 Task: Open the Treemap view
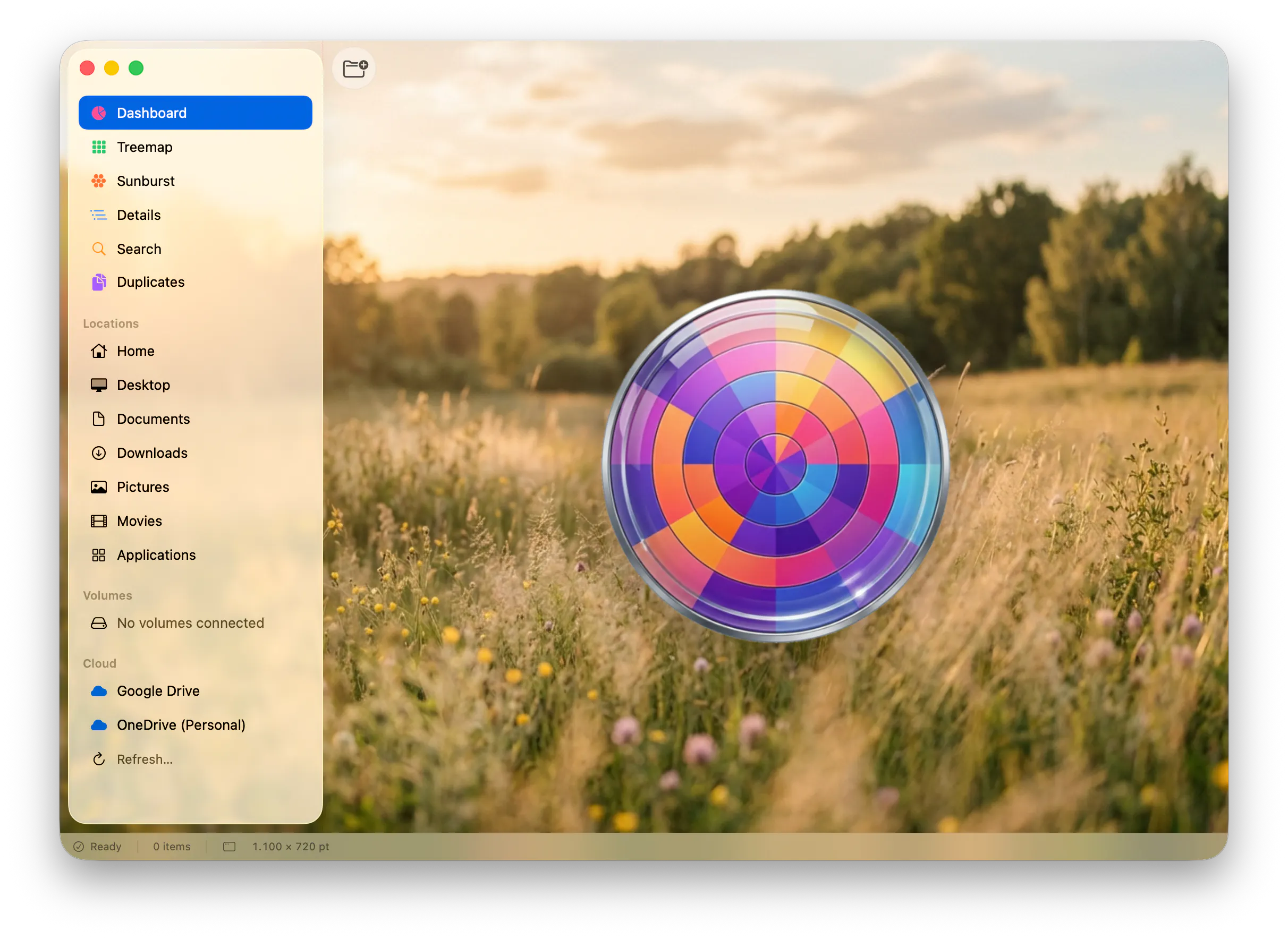(x=196, y=147)
